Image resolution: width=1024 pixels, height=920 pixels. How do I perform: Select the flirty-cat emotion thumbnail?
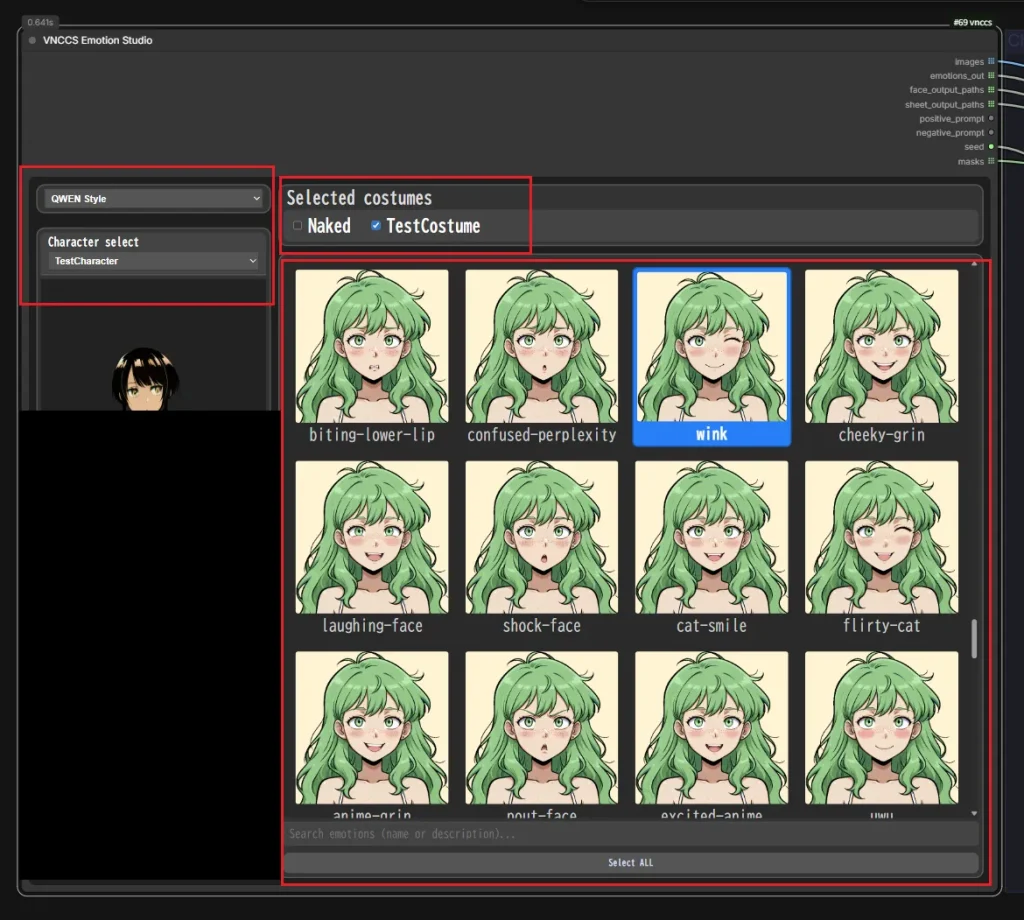(881, 537)
